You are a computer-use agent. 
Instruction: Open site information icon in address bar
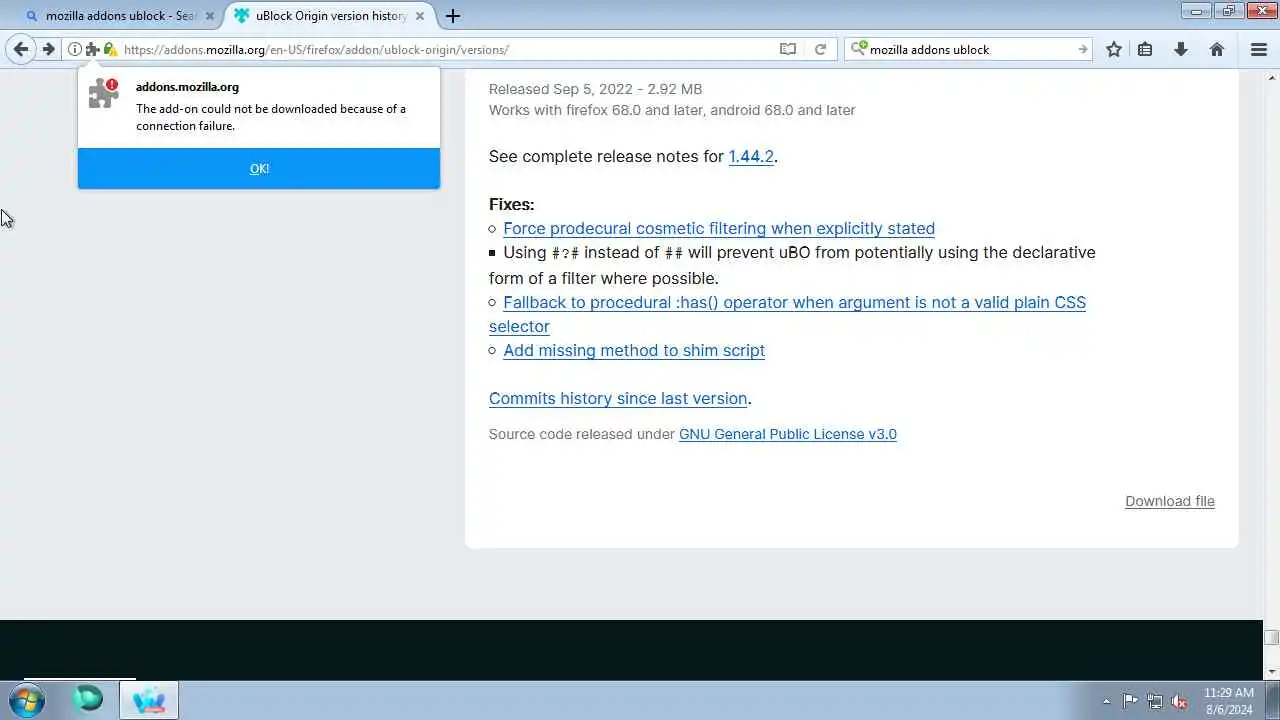(75, 49)
